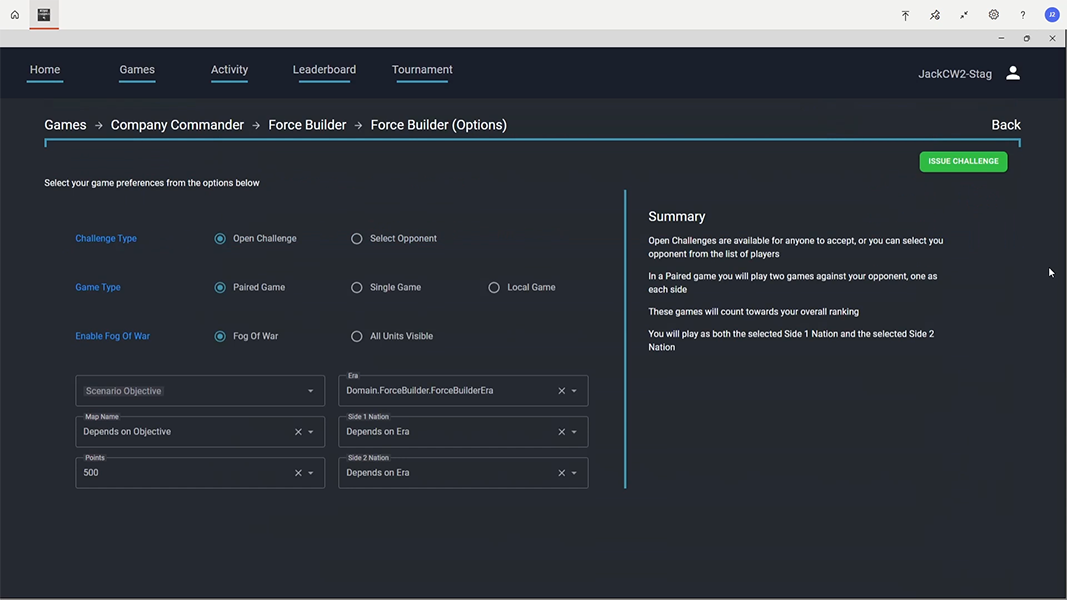The height and width of the screenshot is (600, 1067).
Task: Click the profile person icon beside JackCW2-Stag
Action: 1012,72
